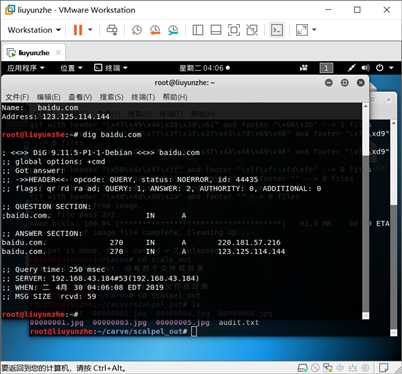
Task: Open the 编辑(E) menu in terminal
Action: (49, 97)
